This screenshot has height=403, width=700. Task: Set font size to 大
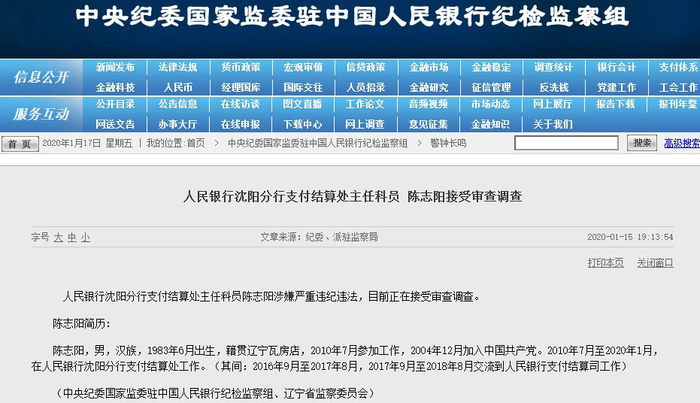58,237
